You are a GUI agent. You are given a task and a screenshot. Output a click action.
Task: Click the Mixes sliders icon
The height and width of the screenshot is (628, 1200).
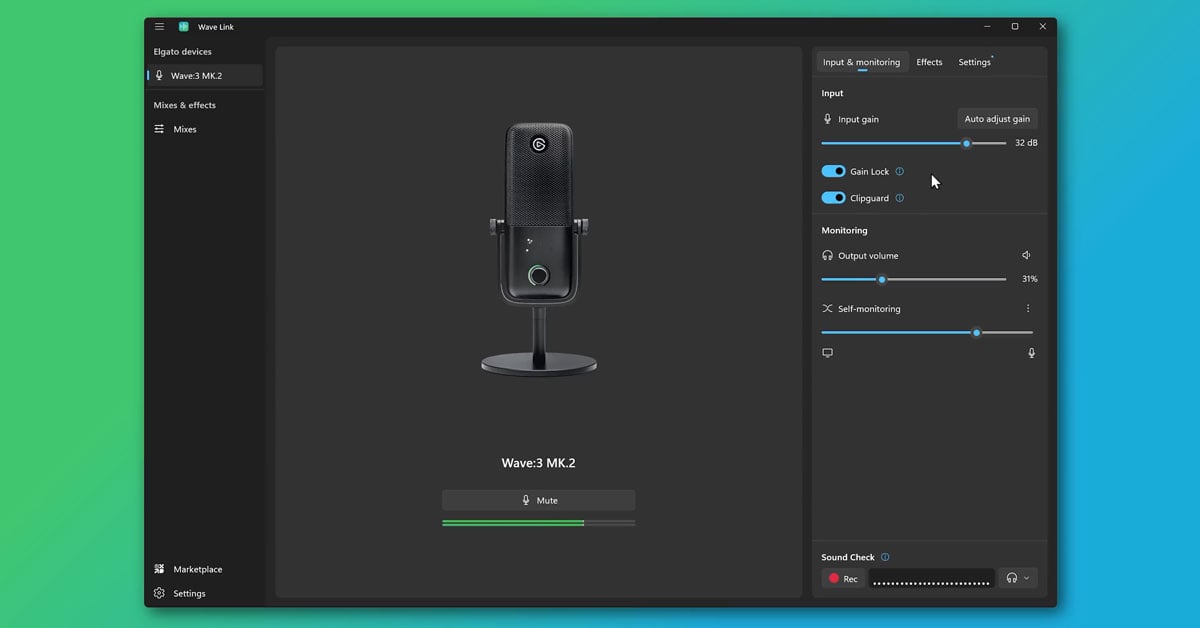pos(159,129)
